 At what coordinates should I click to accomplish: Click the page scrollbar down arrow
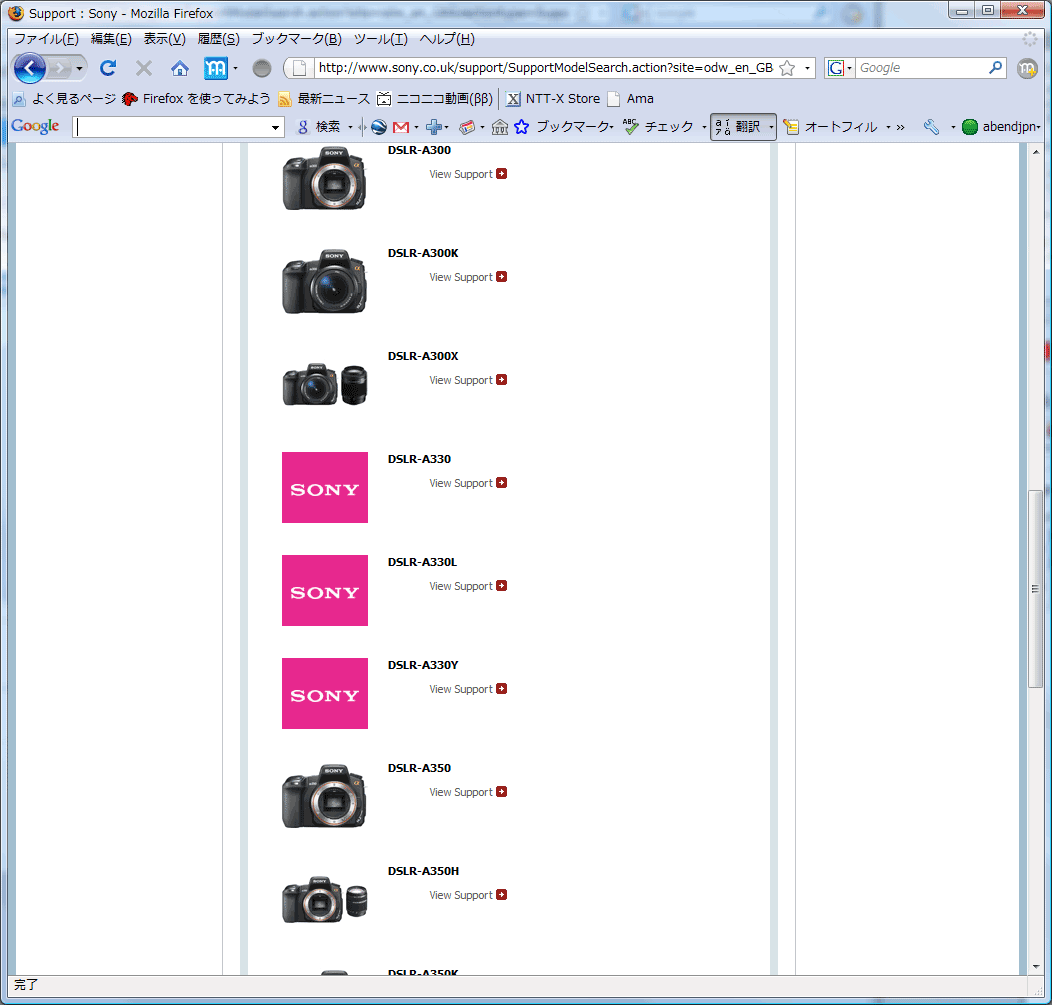pyautogui.click(x=1036, y=967)
